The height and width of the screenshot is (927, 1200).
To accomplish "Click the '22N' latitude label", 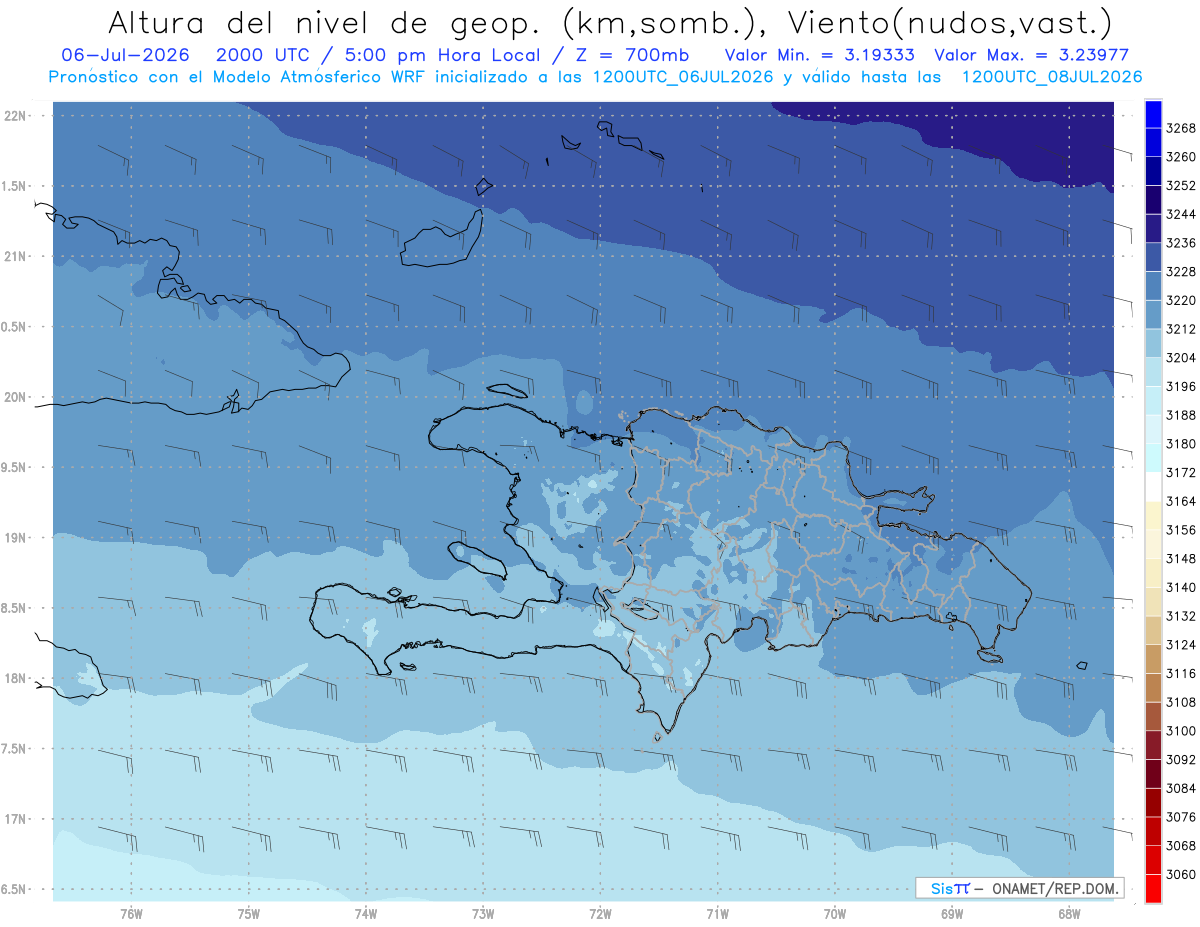I will pyautogui.click(x=17, y=115).
